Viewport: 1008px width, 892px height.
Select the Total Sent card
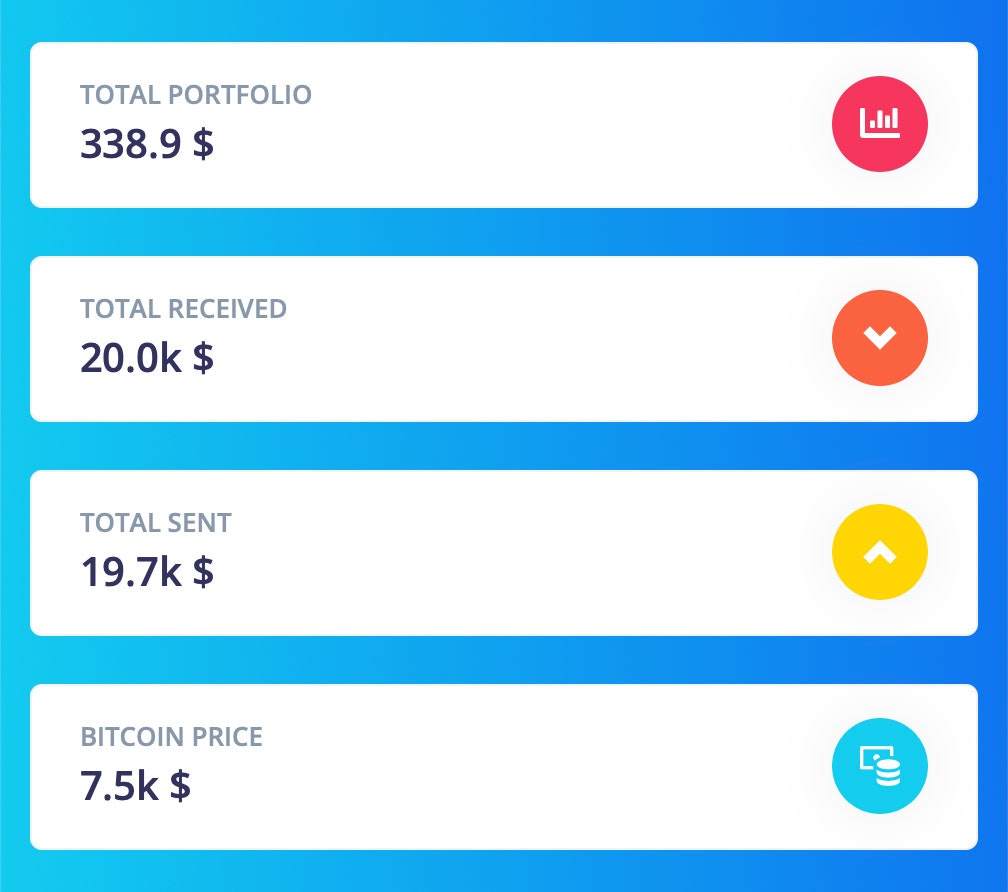click(x=504, y=552)
